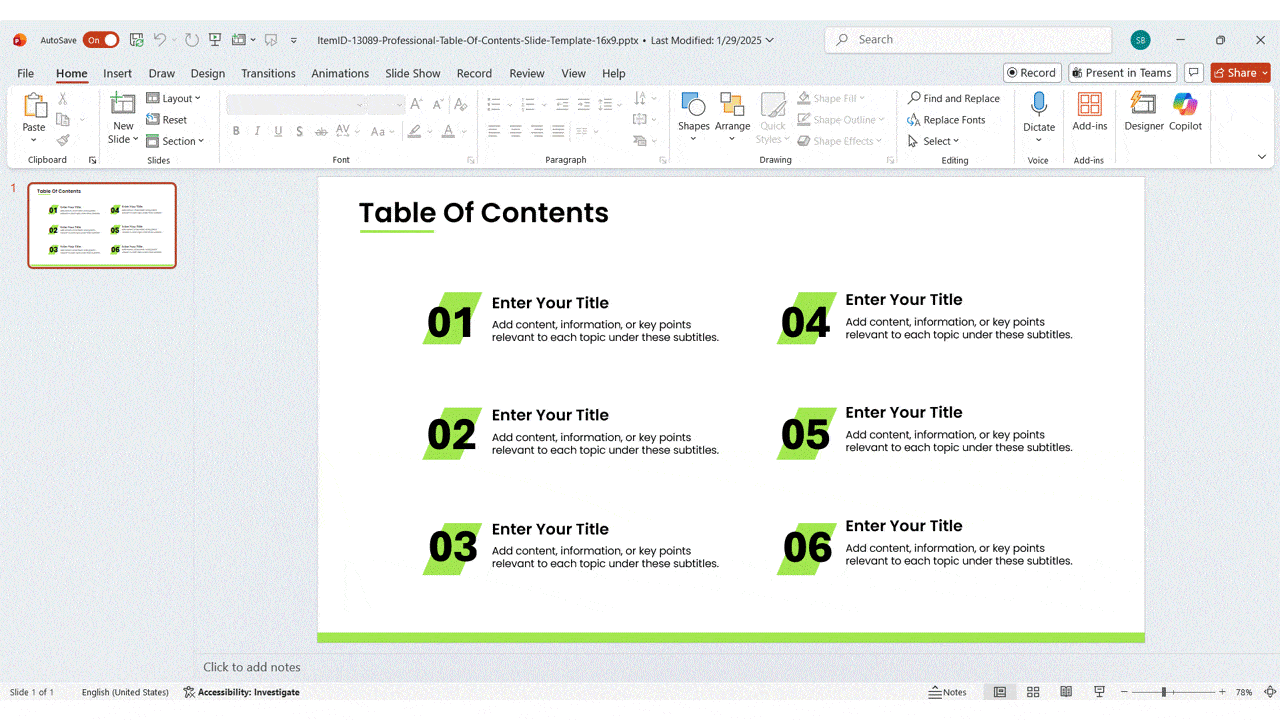Toggle bold formatting

[x=236, y=131]
